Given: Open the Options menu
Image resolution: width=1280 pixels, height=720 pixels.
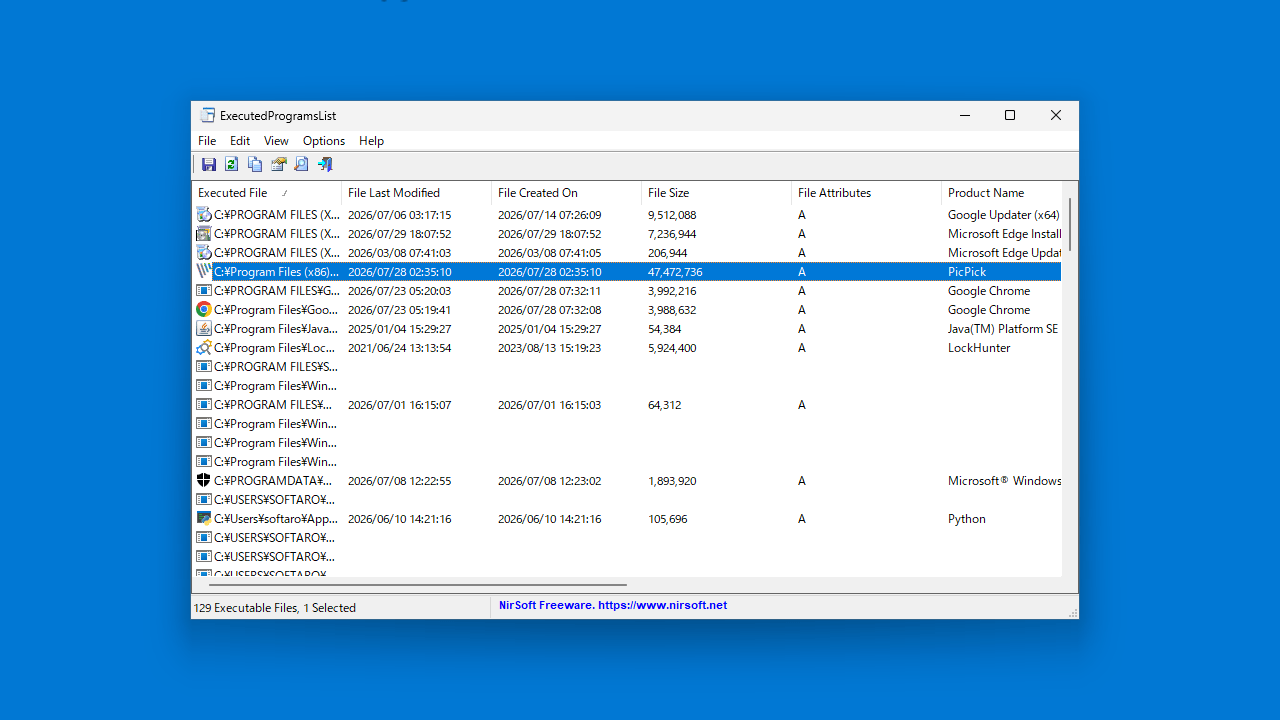Looking at the screenshot, I should (324, 141).
